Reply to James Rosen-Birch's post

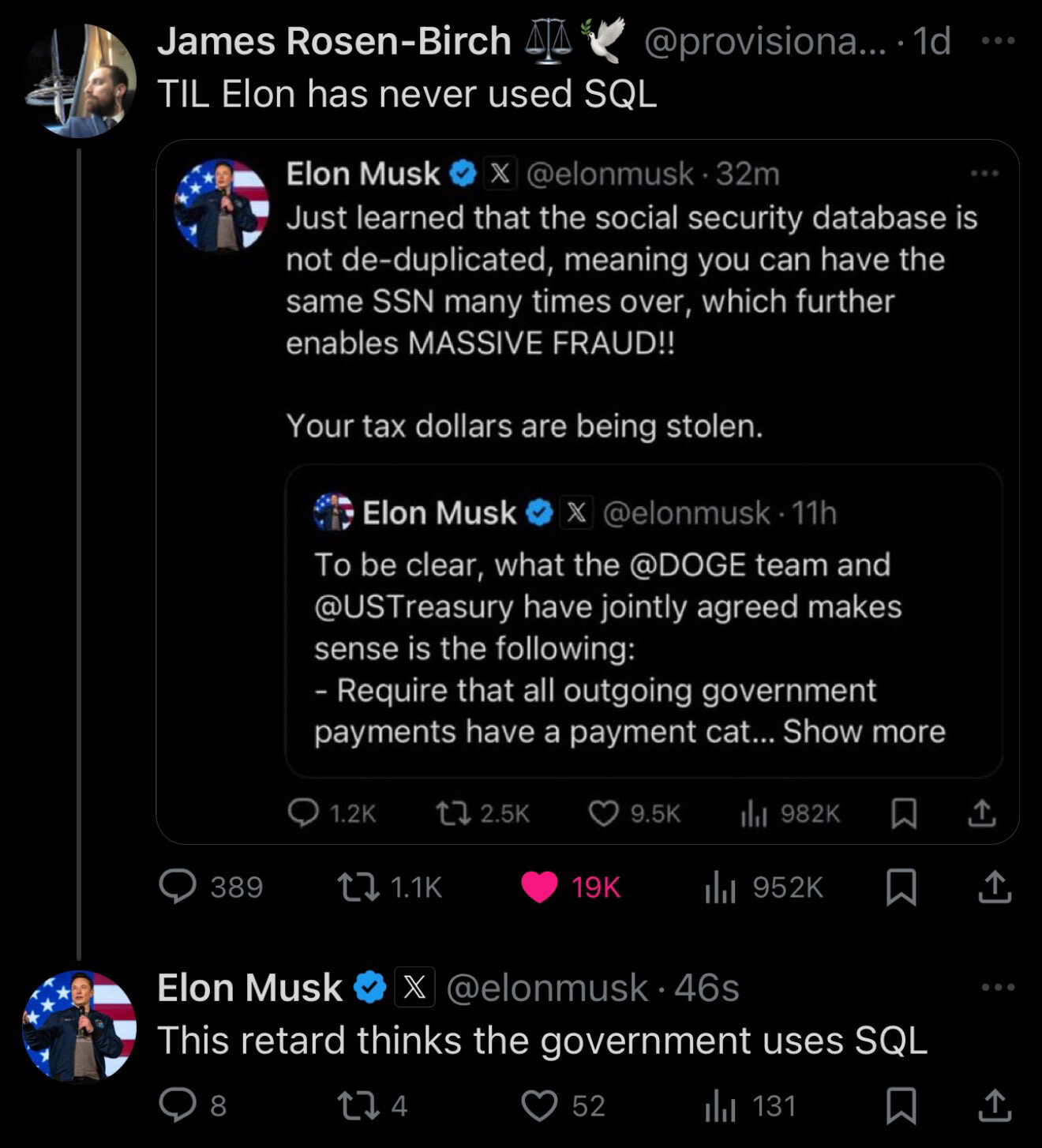pyautogui.click(x=178, y=887)
